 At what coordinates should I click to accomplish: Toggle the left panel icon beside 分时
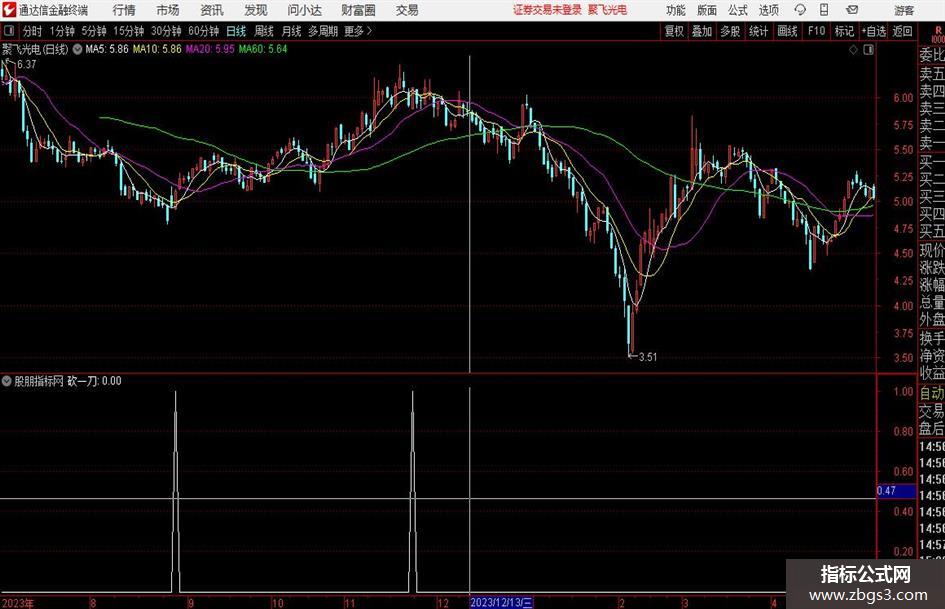click(x=9, y=31)
